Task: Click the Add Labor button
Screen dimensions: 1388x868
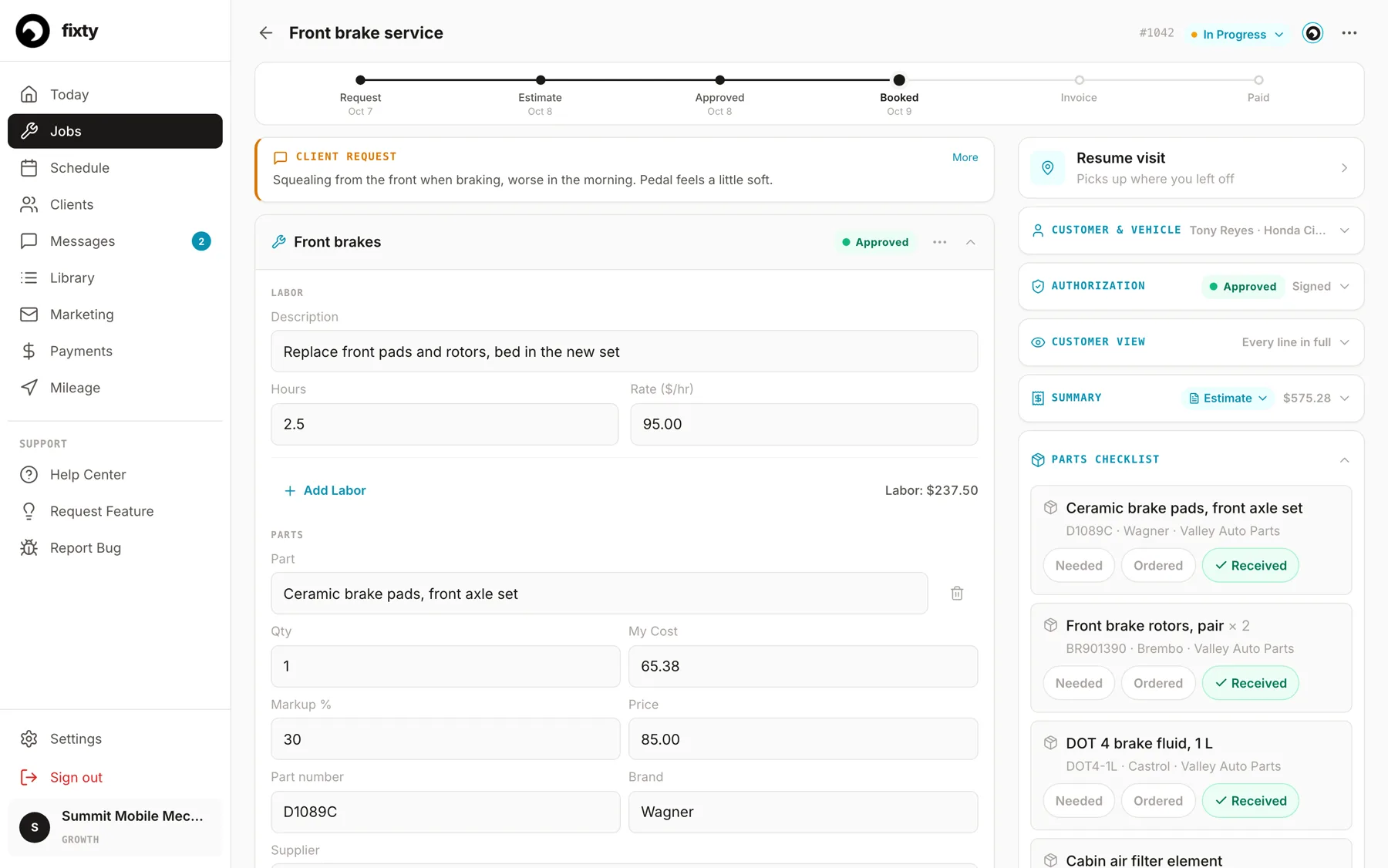Action: click(325, 490)
